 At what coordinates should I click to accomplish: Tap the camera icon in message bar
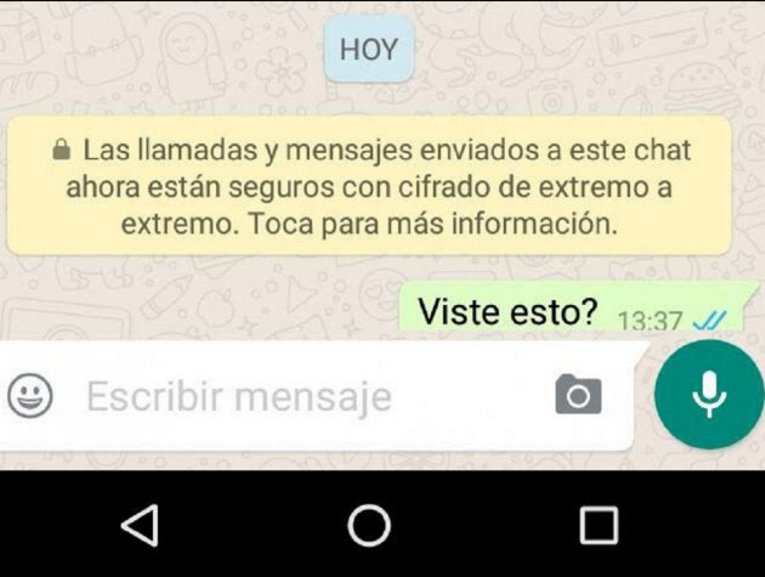(x=578, y=394)
